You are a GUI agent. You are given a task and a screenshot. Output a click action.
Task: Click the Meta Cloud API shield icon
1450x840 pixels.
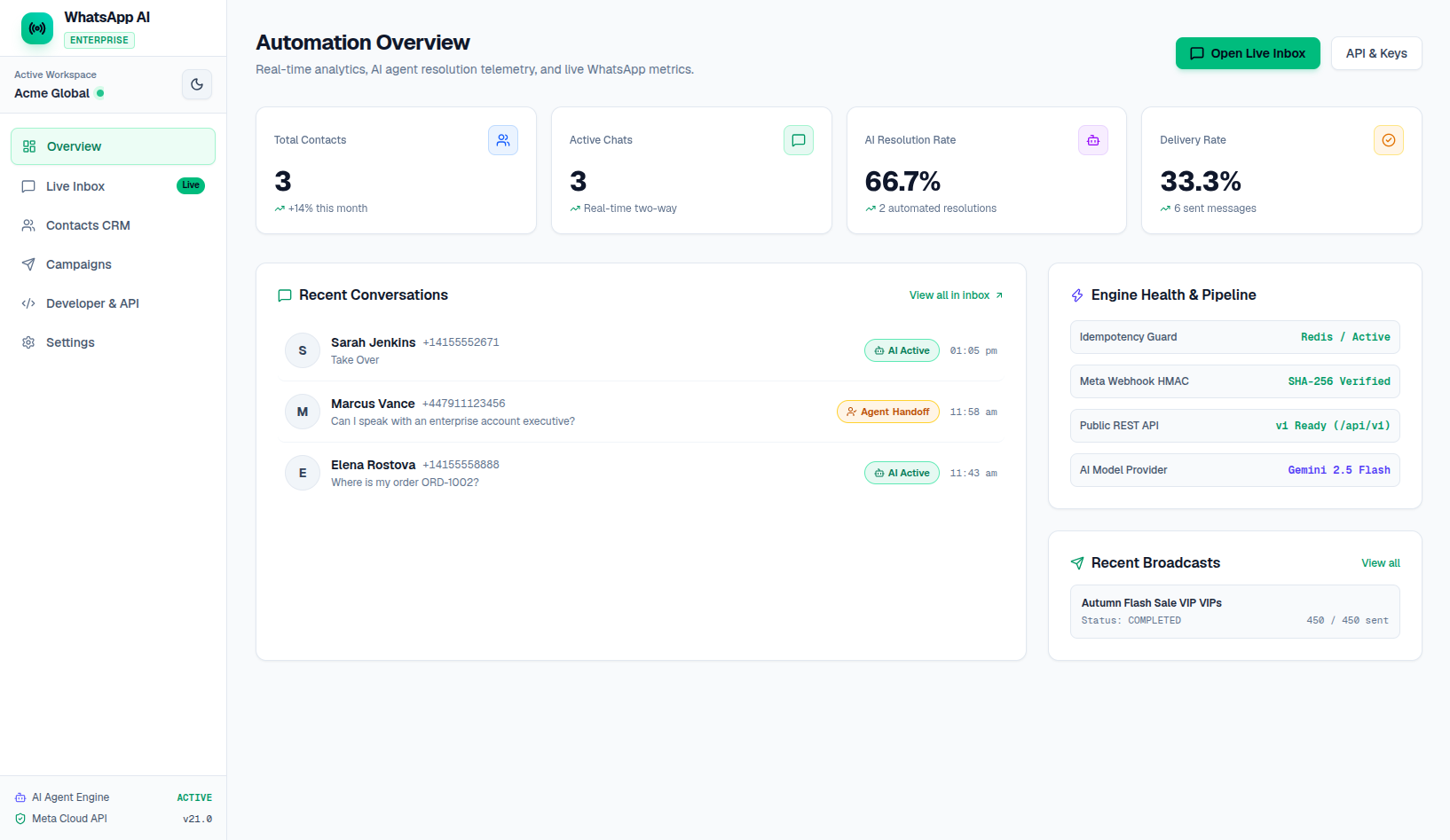click(20, 819)
